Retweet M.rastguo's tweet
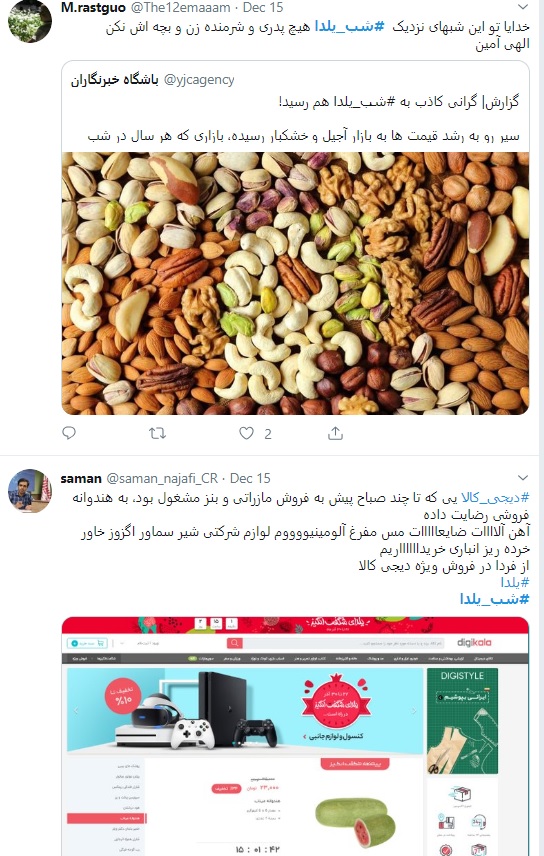The image size is (544, 856). point(157,433)
